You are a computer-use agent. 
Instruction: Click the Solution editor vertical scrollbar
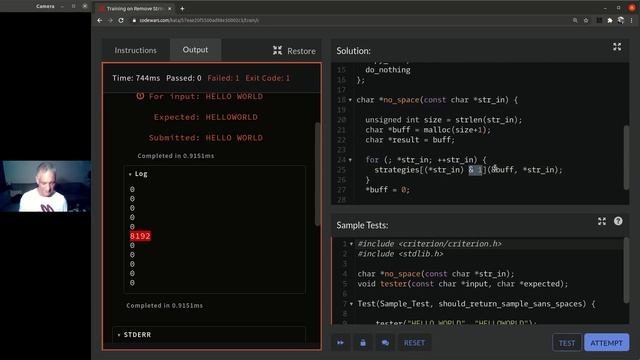pyautogui.click(x=627, y=157)
